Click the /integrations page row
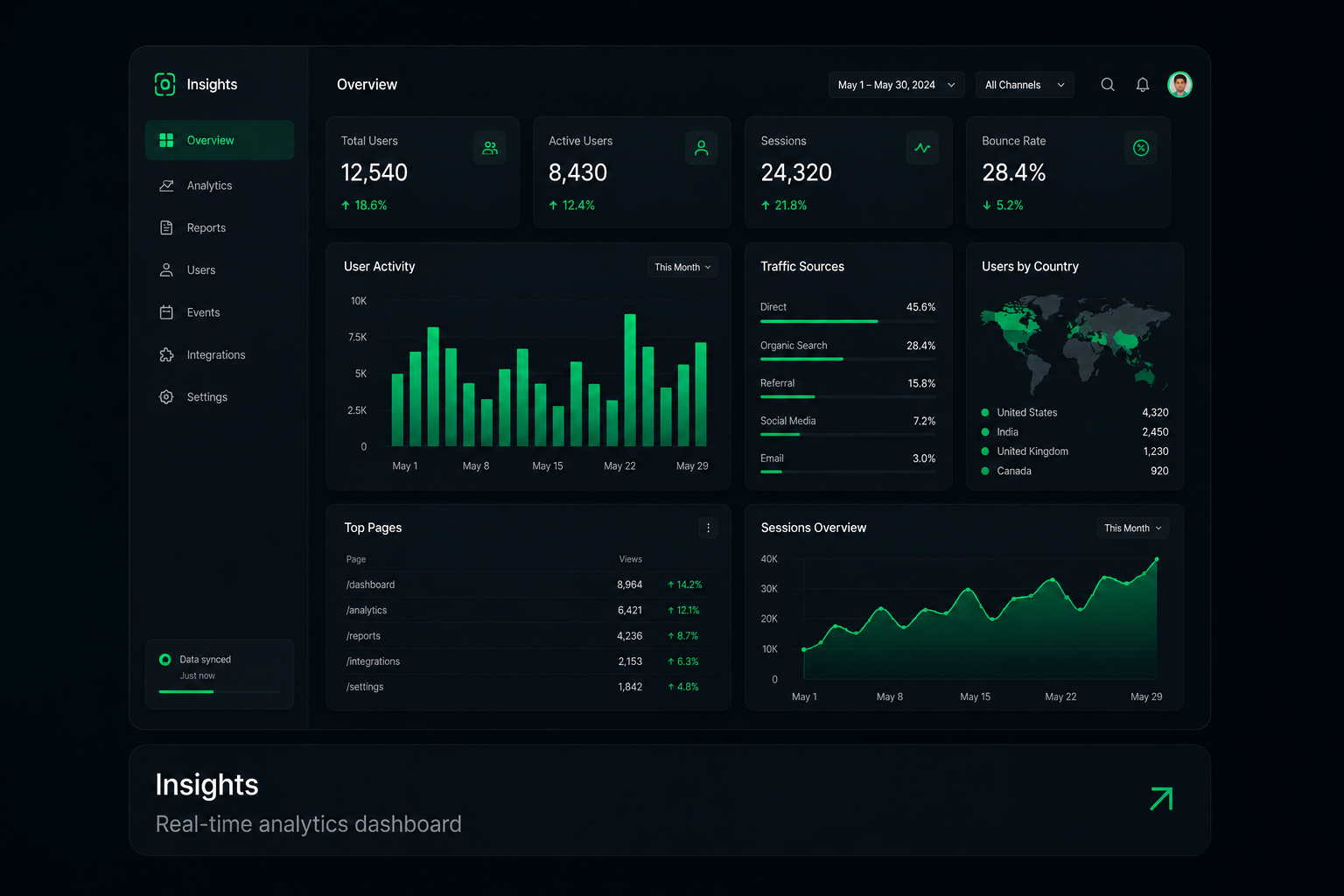 click(528, 661)
